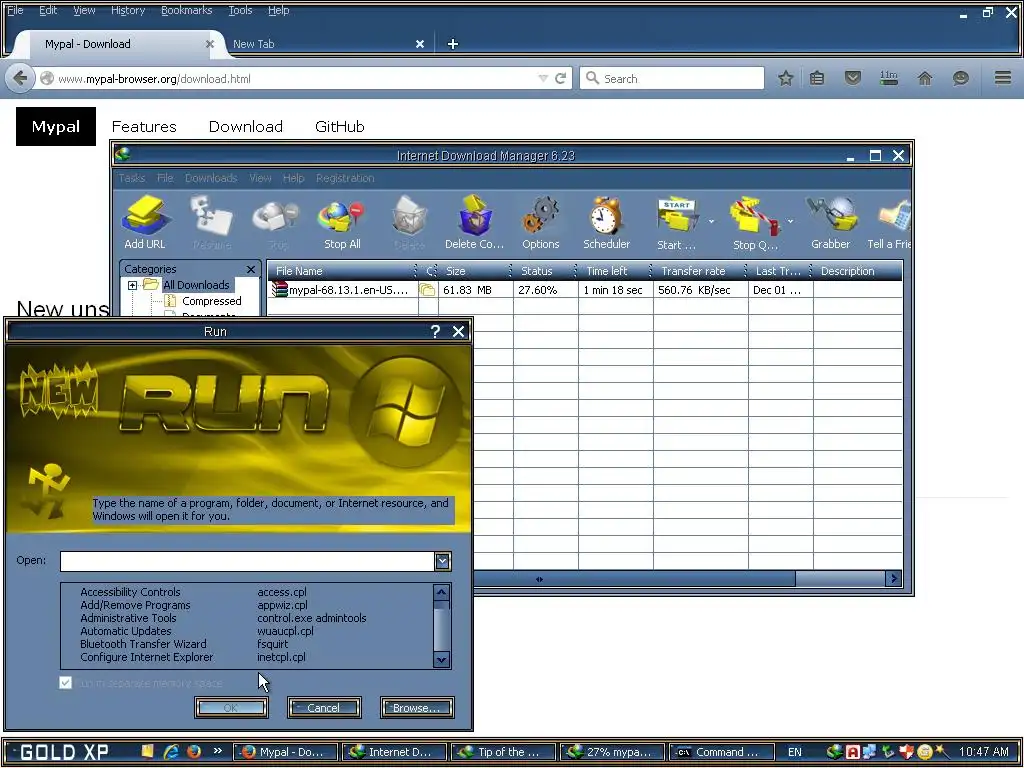Open Start Queue dropdown arrow
Screen dimensions: 1024x768
[711, 221]
